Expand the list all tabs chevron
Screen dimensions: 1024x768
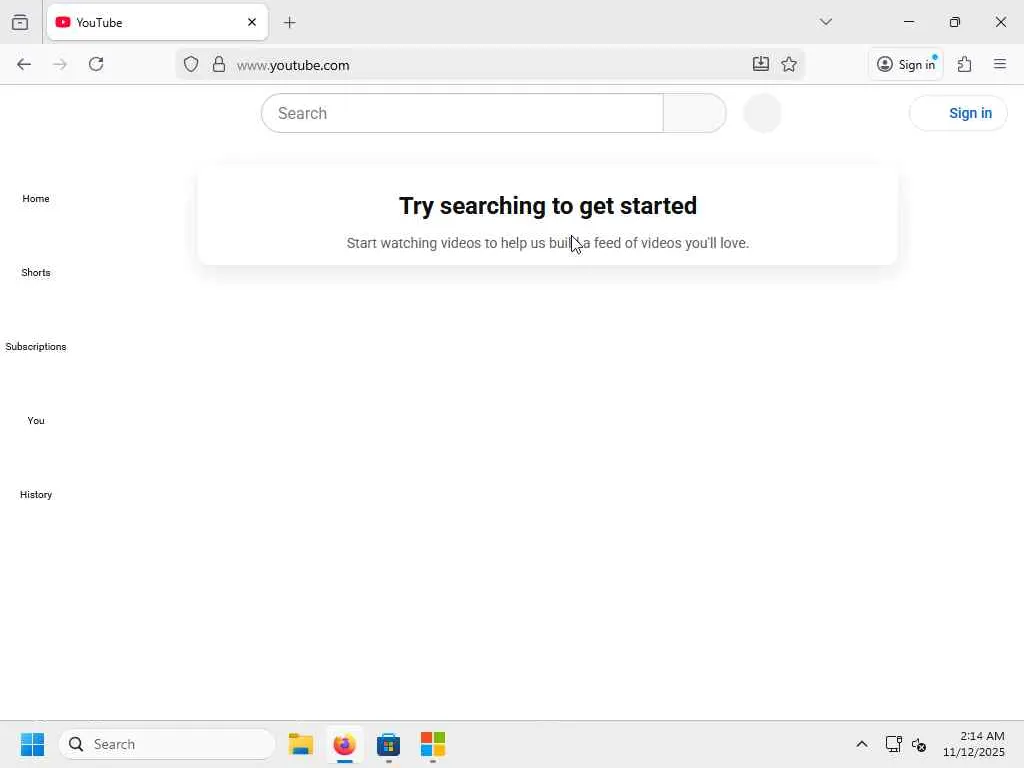(825, 22)
